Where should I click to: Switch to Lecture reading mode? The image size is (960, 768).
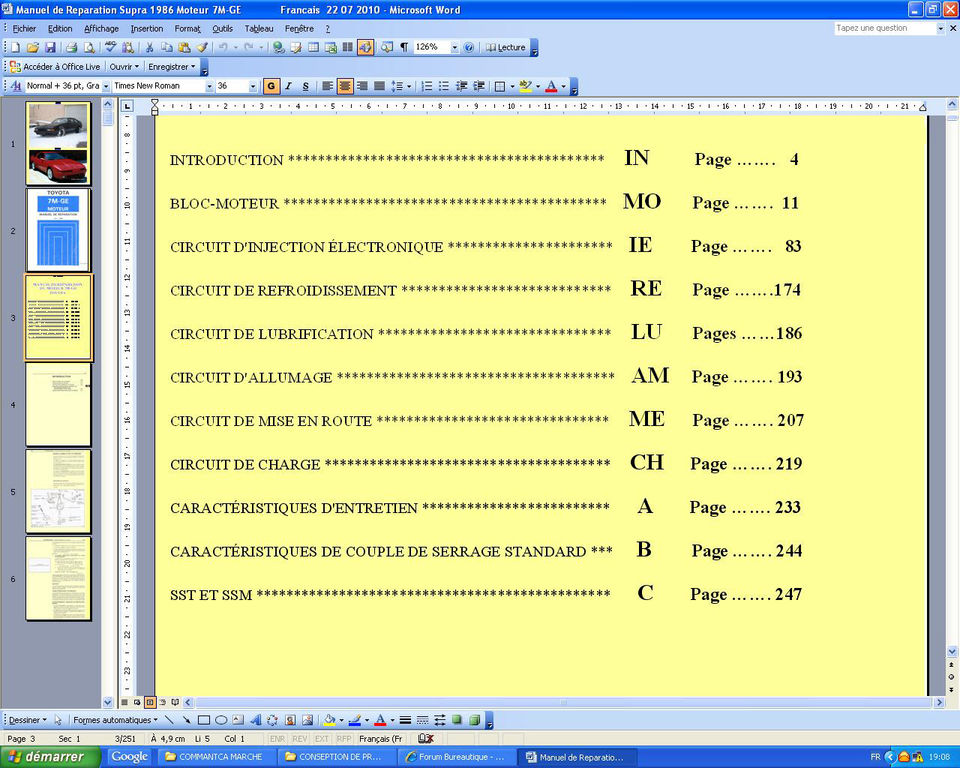506,47
